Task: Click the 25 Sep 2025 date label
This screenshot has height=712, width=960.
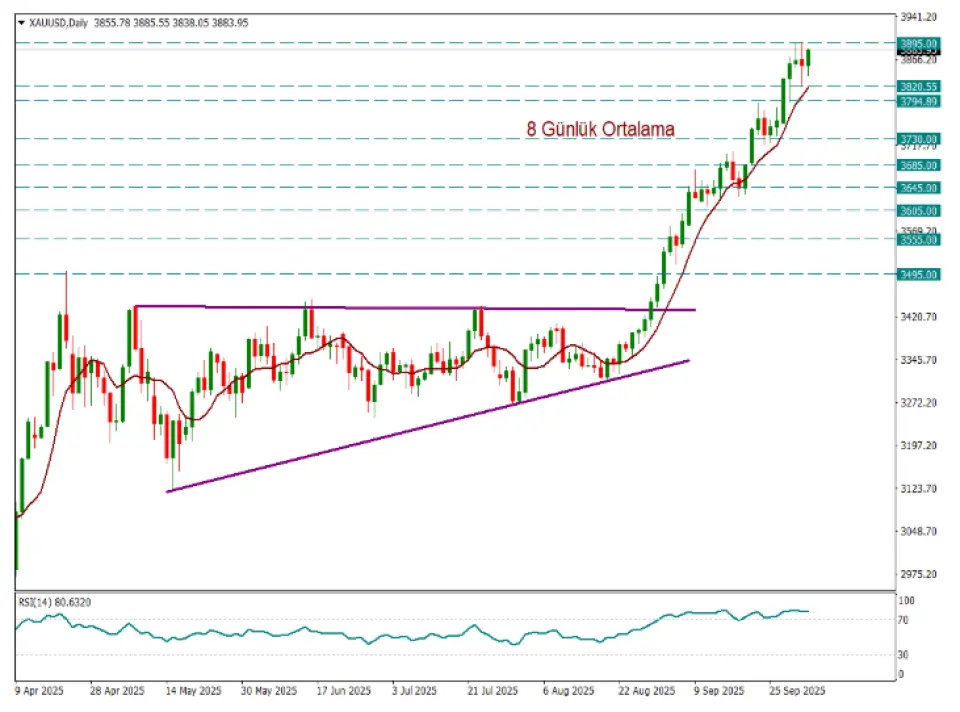Action: (797, 691)
